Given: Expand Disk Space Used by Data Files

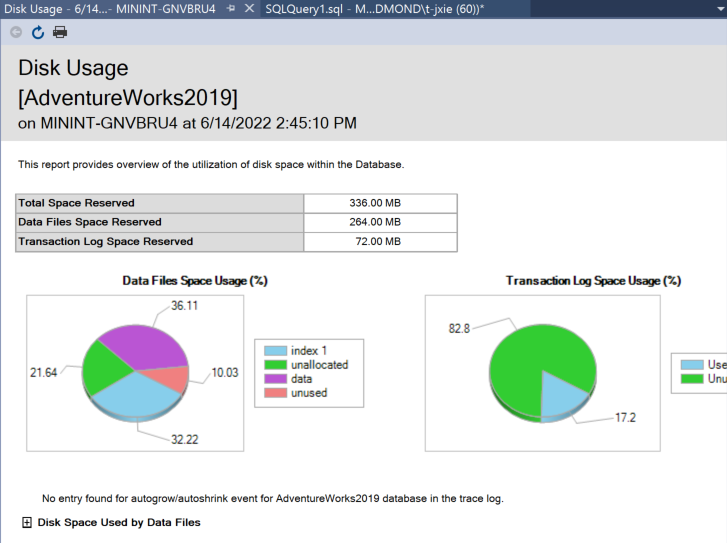Looking at the screenshot, I should pos(26,522).
